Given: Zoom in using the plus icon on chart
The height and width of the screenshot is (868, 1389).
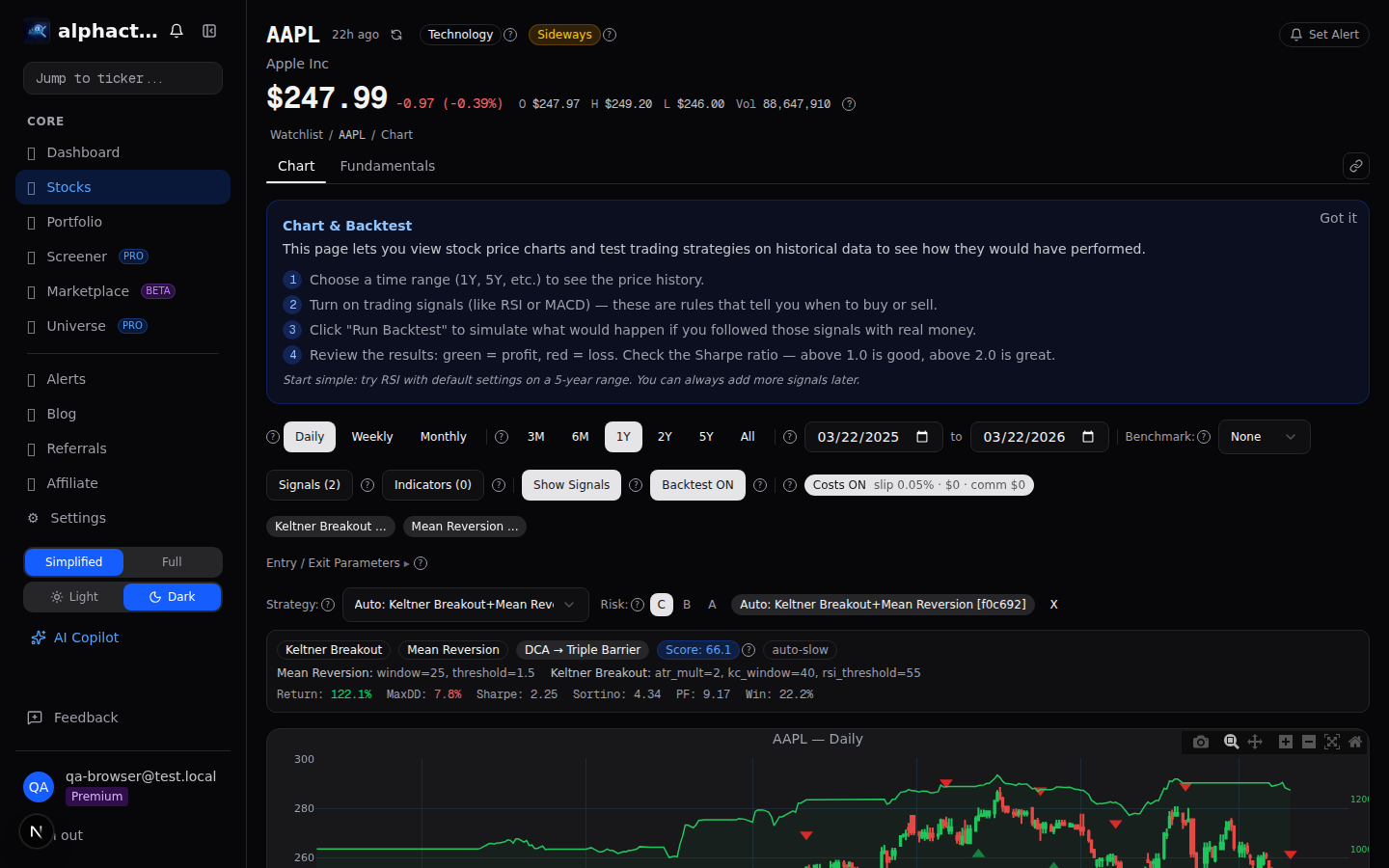Looking at the screenshot, I should (1286, 742).
